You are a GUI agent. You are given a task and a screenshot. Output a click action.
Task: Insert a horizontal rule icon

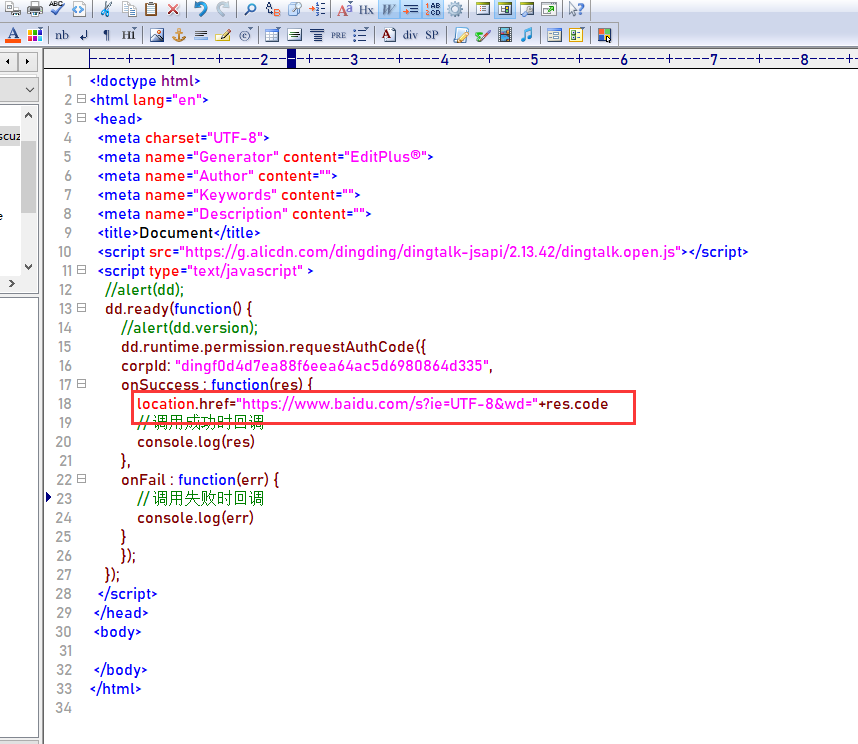pyautogui.click(x=201, y=35)
